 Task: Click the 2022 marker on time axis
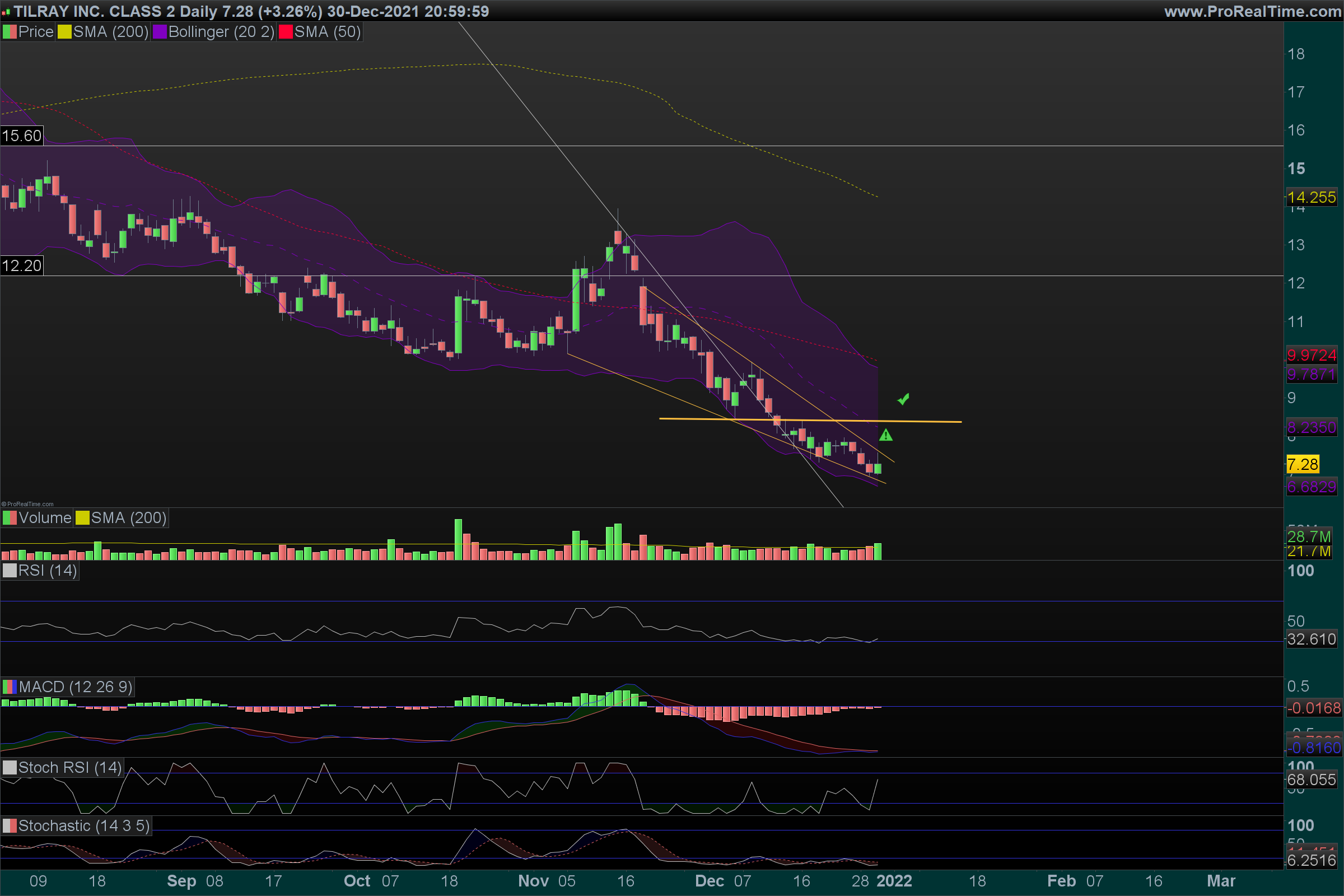point(894,880)
